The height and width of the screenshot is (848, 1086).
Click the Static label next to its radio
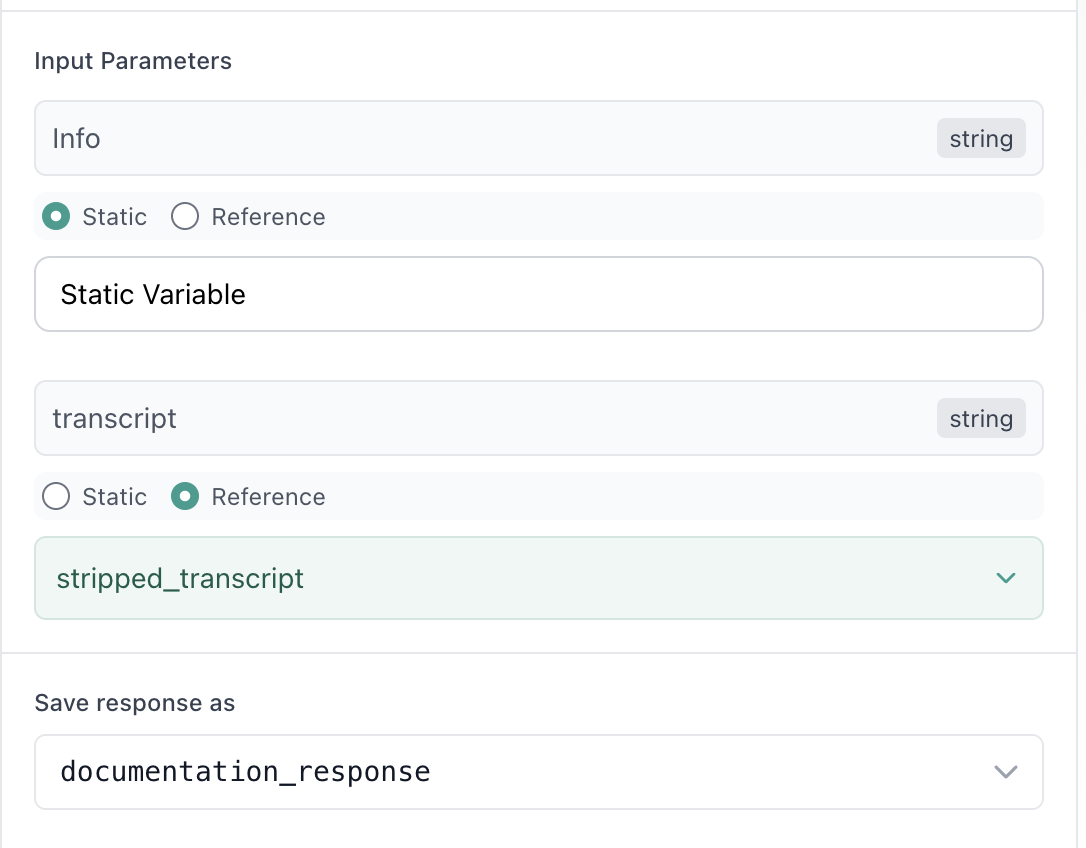click(x=117, y=216)
